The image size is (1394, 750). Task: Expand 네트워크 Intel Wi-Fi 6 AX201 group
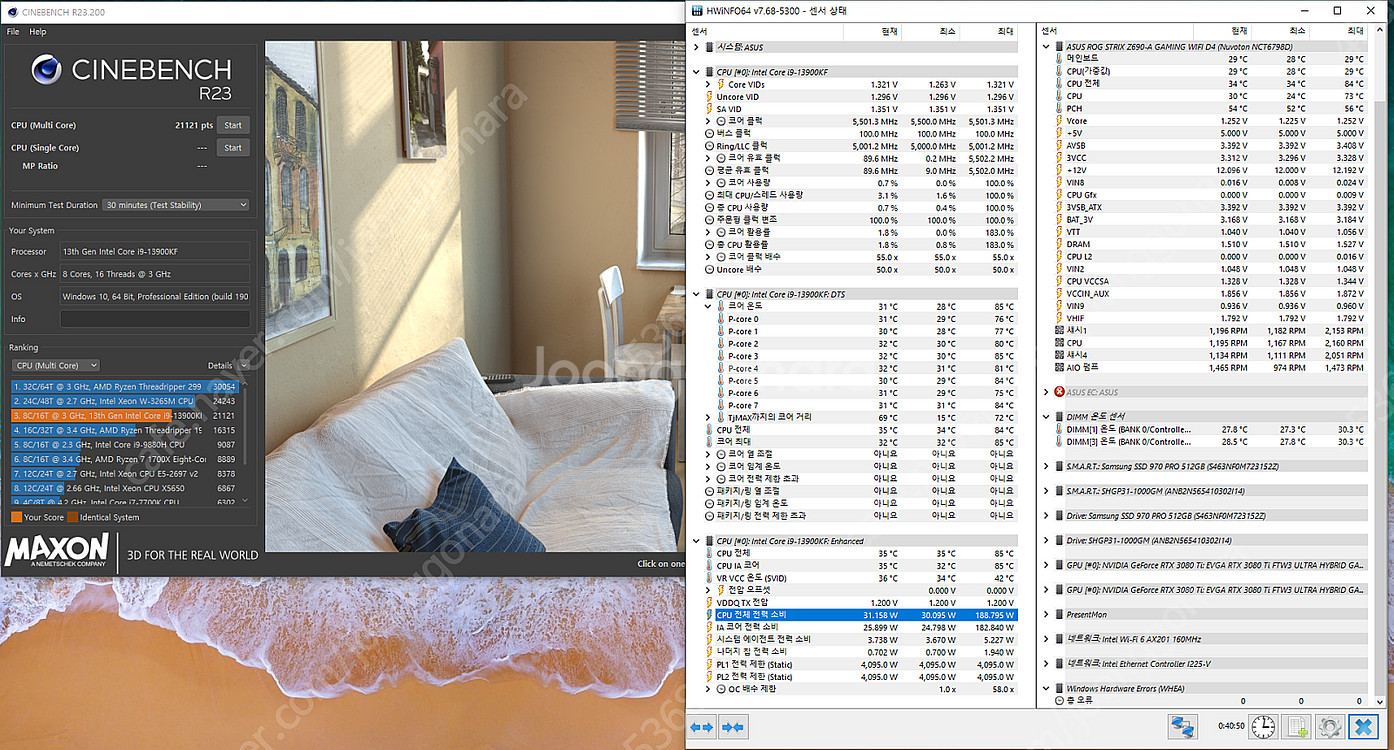[x=1046, y=639]
